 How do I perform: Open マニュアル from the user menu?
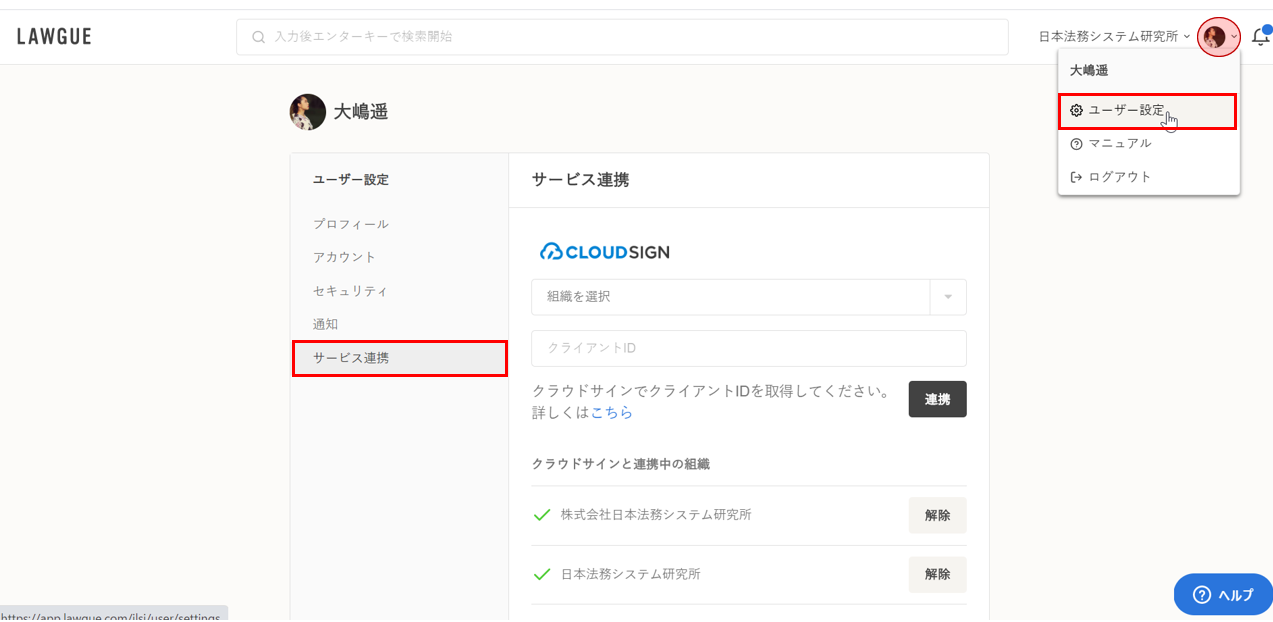[x=1119, y=144]
